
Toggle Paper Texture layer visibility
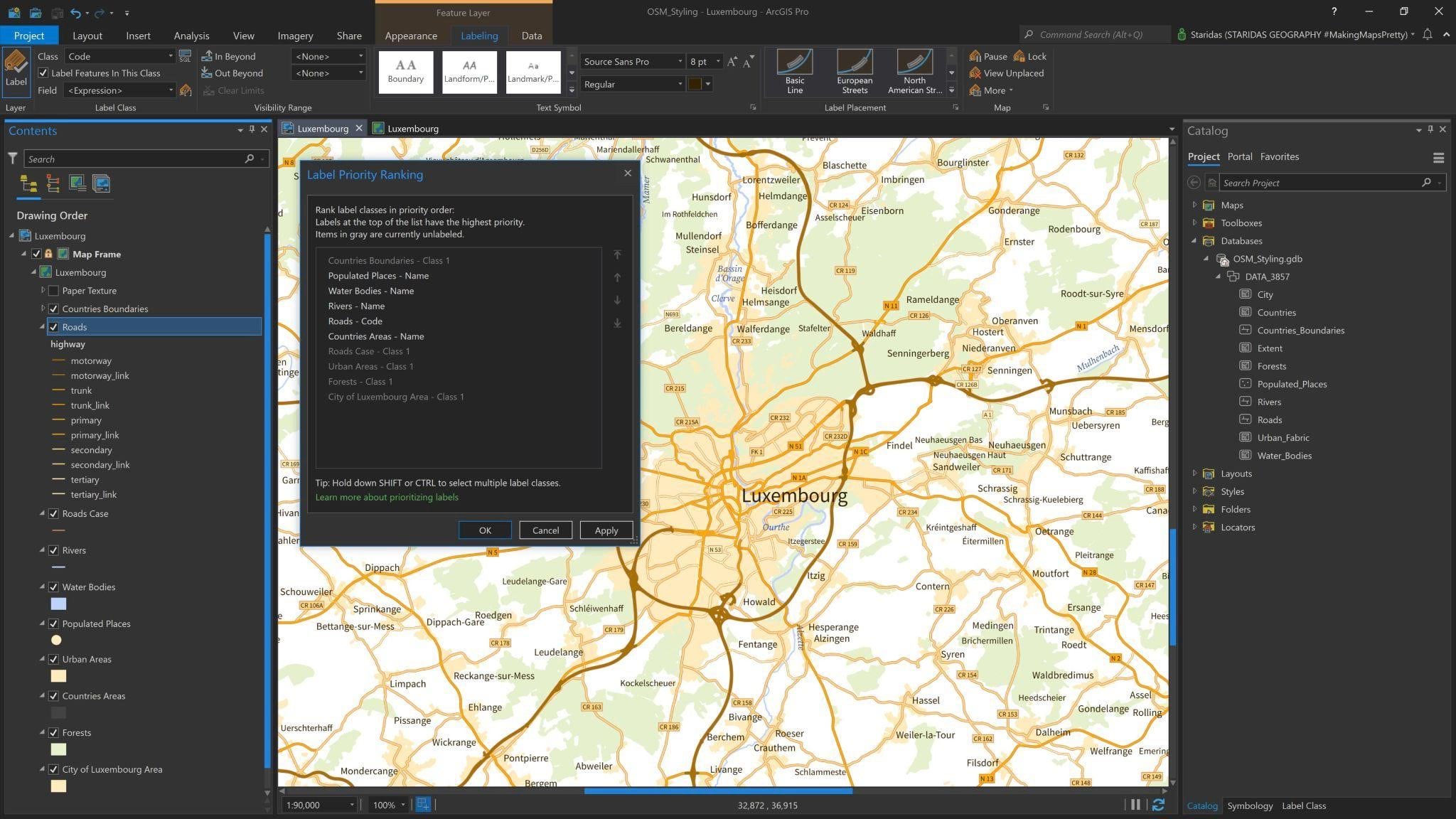coord(53,291)
